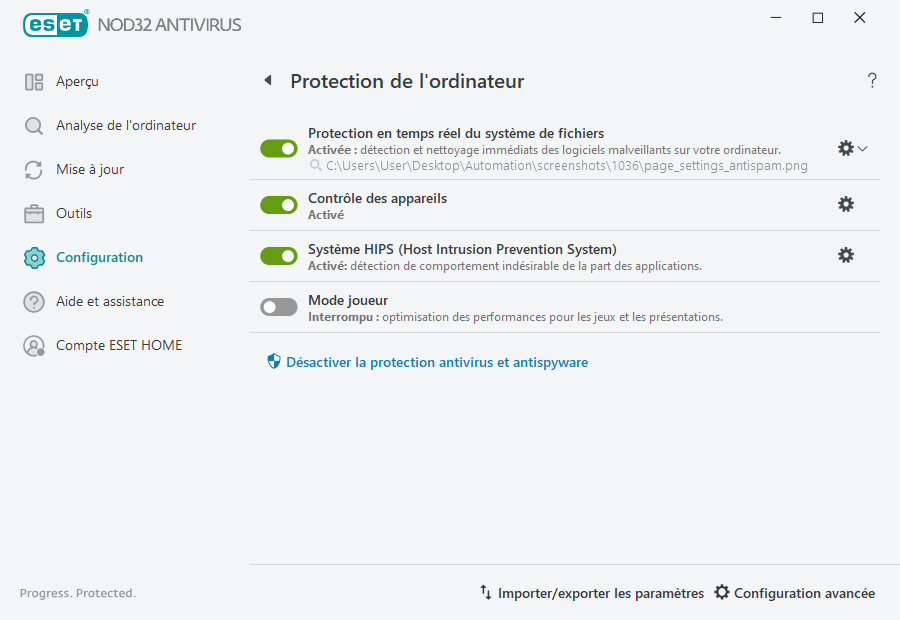Image resolution: width=900 pixels, height=620 pixels.
Task: Open settings gear for Contrôle des appareils
Action: click(x=846, y=204)
